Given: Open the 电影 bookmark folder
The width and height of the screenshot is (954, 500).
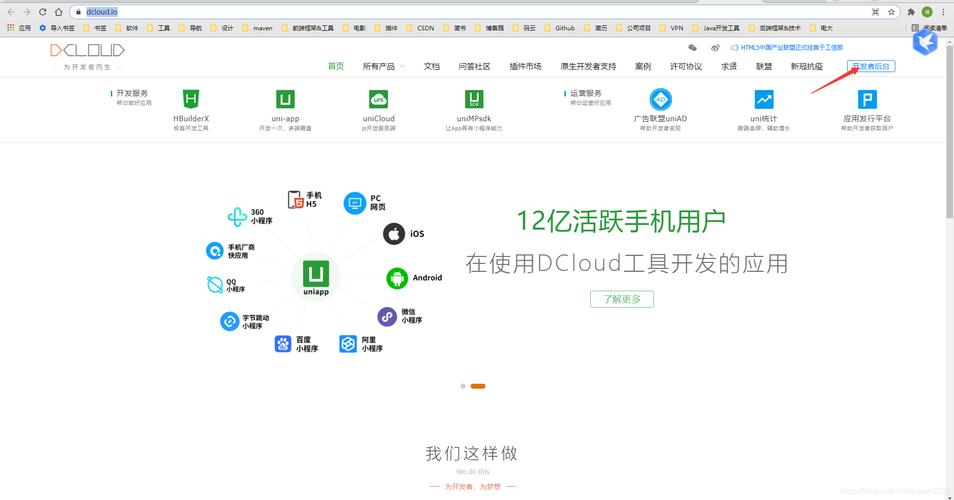Looking at the screenshot, I should [354, 28].
